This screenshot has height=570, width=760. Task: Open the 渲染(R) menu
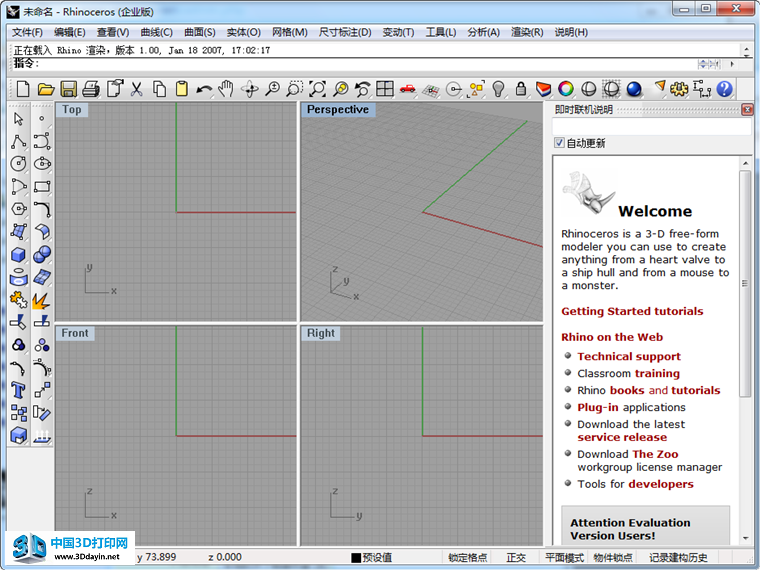[527, 32]
